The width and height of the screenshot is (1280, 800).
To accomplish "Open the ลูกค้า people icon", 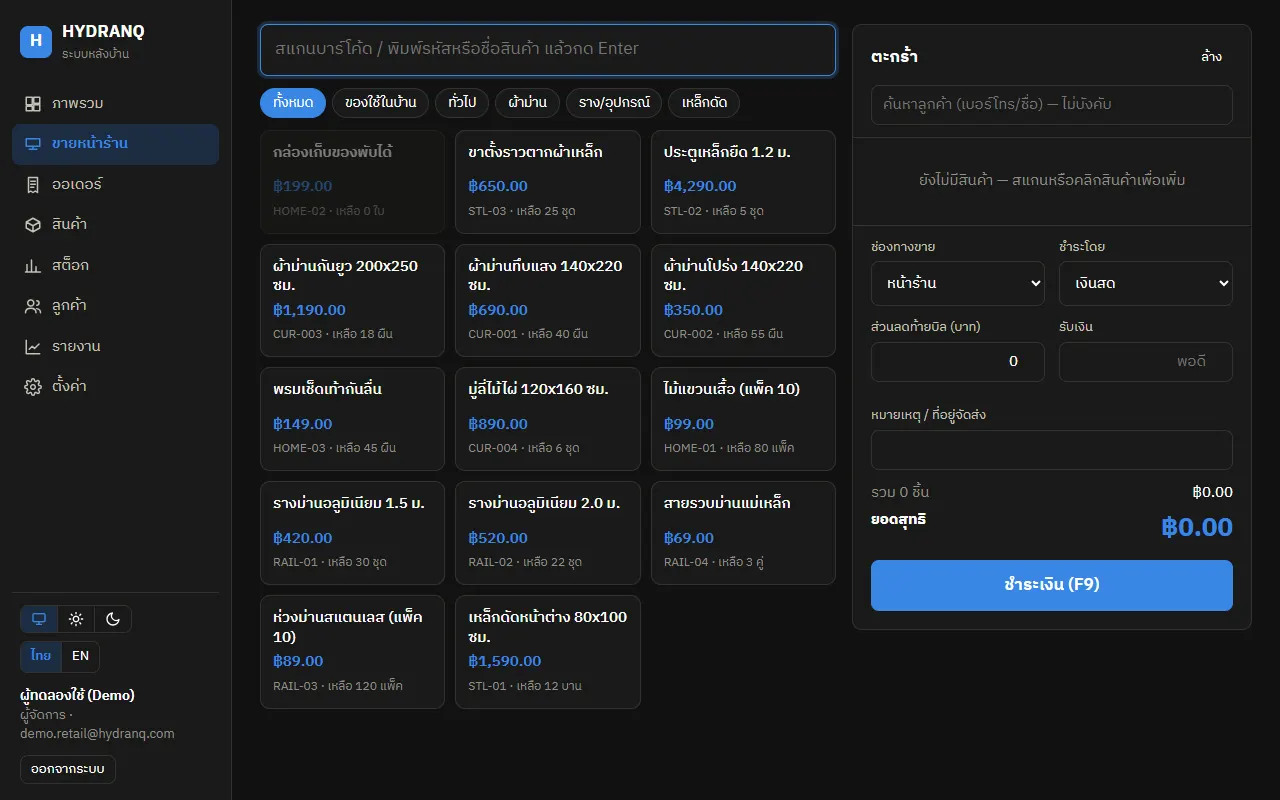I will [x=33, y=306].
